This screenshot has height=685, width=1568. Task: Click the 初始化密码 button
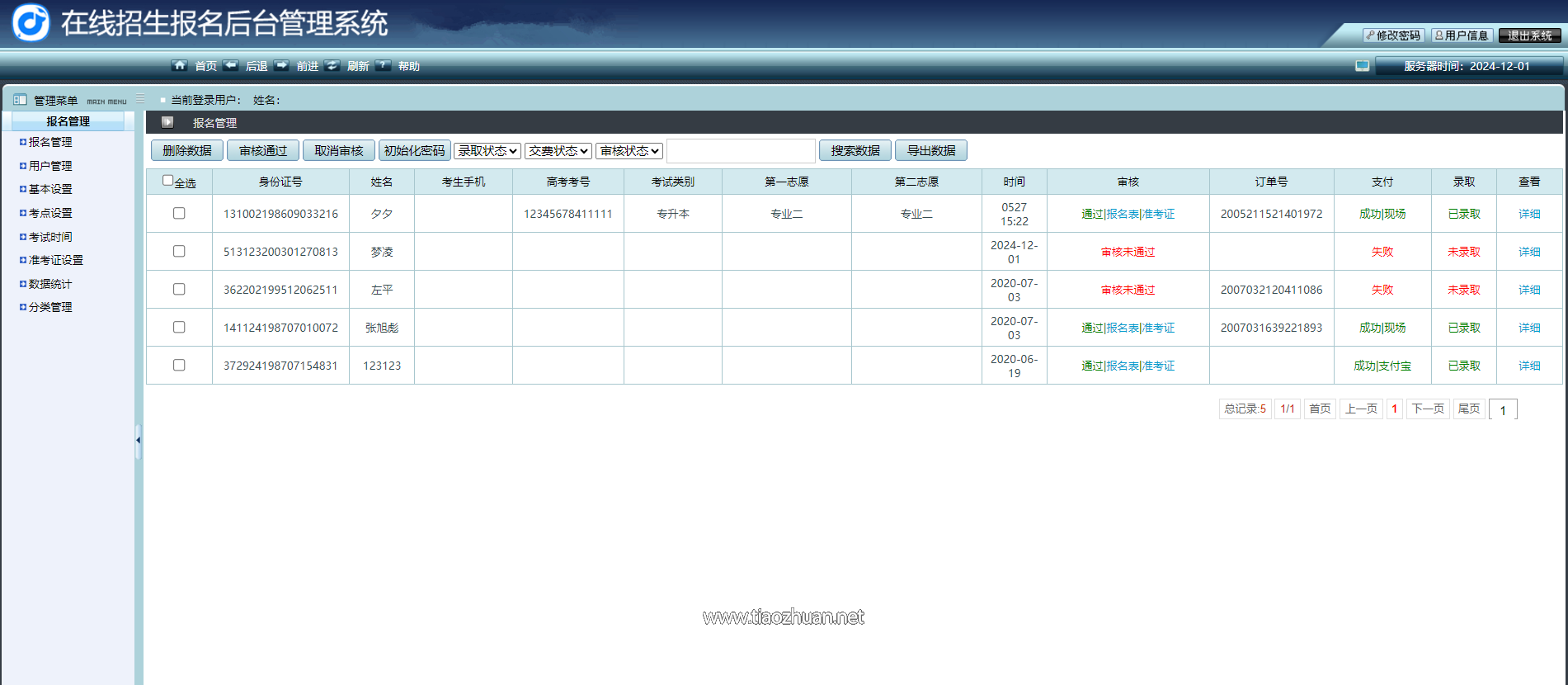(x=414, y=151)
